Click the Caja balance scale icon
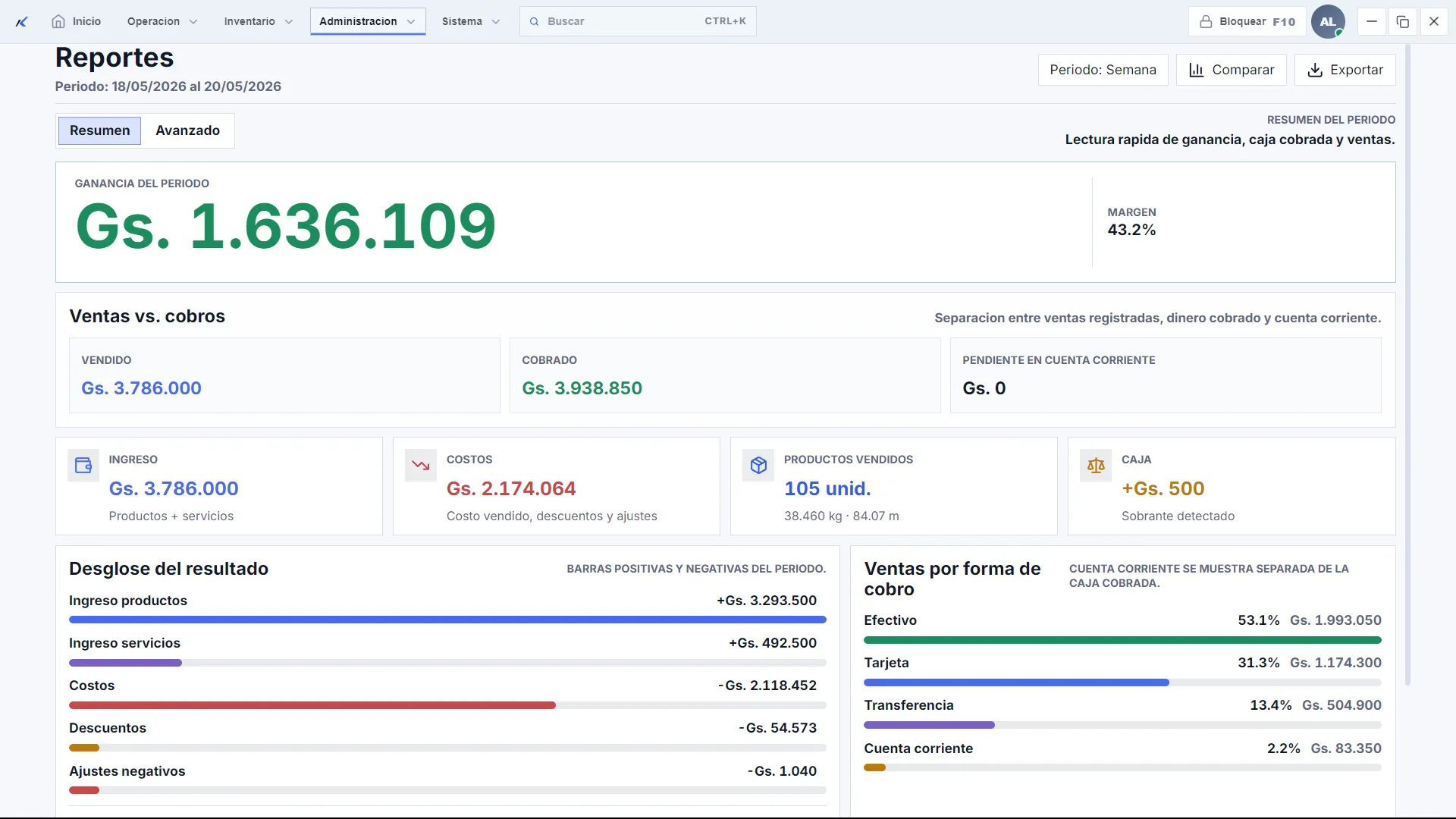This screenshot has height=819, width=1456. 1096,465
